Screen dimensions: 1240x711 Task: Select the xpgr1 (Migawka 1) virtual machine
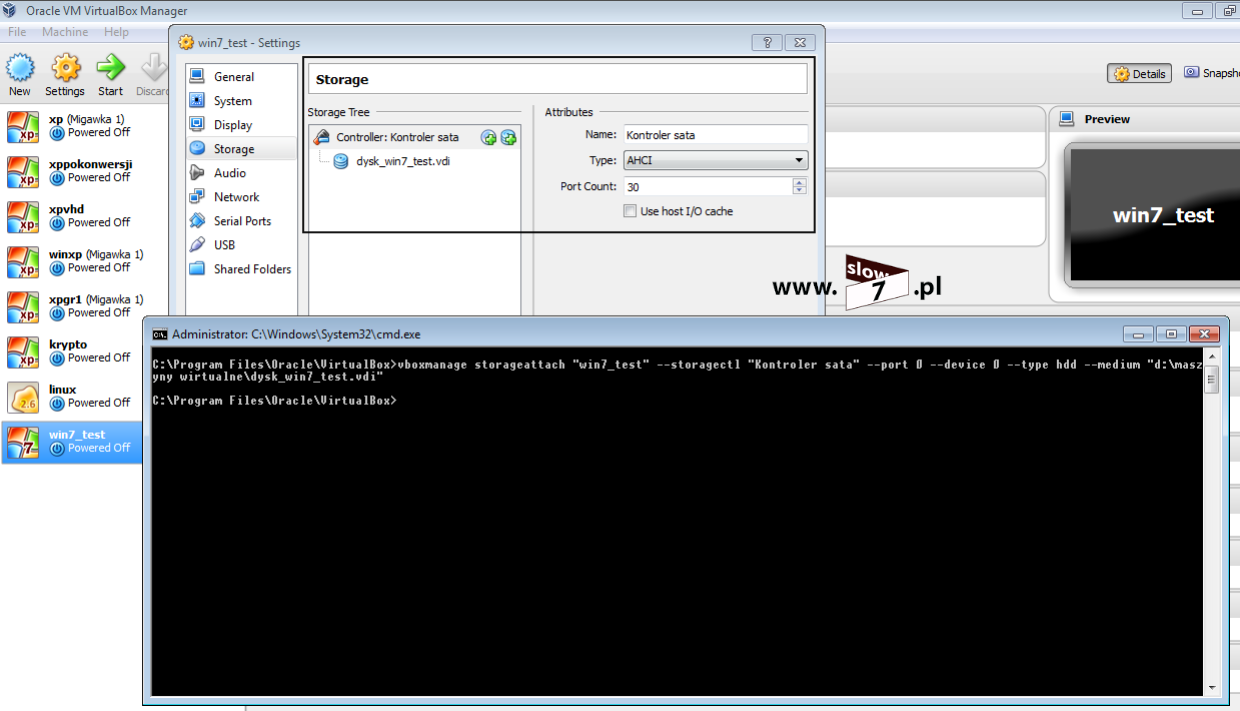(x=71, y=306)
